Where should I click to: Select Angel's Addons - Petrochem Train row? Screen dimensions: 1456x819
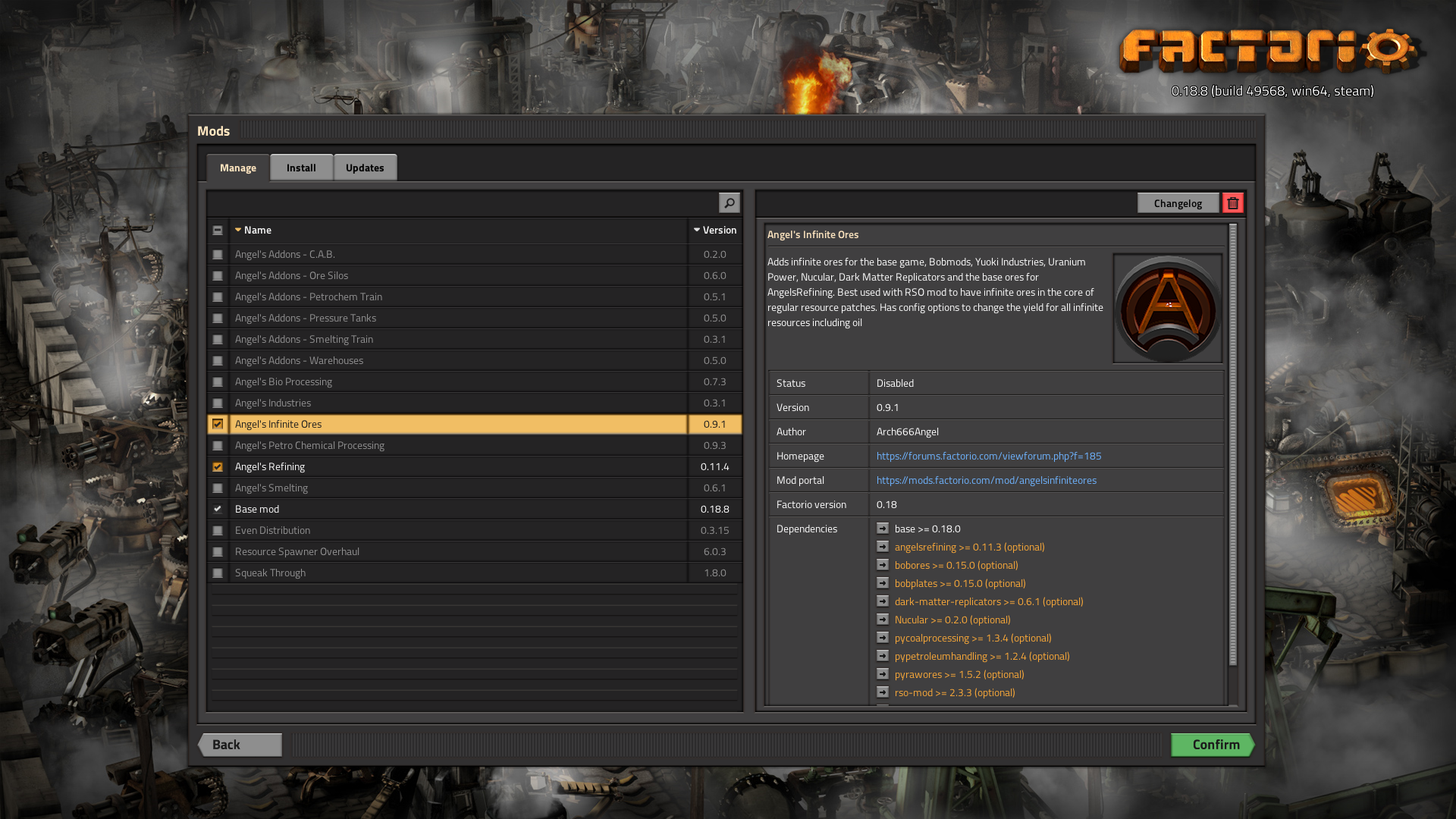coord(475,297)
